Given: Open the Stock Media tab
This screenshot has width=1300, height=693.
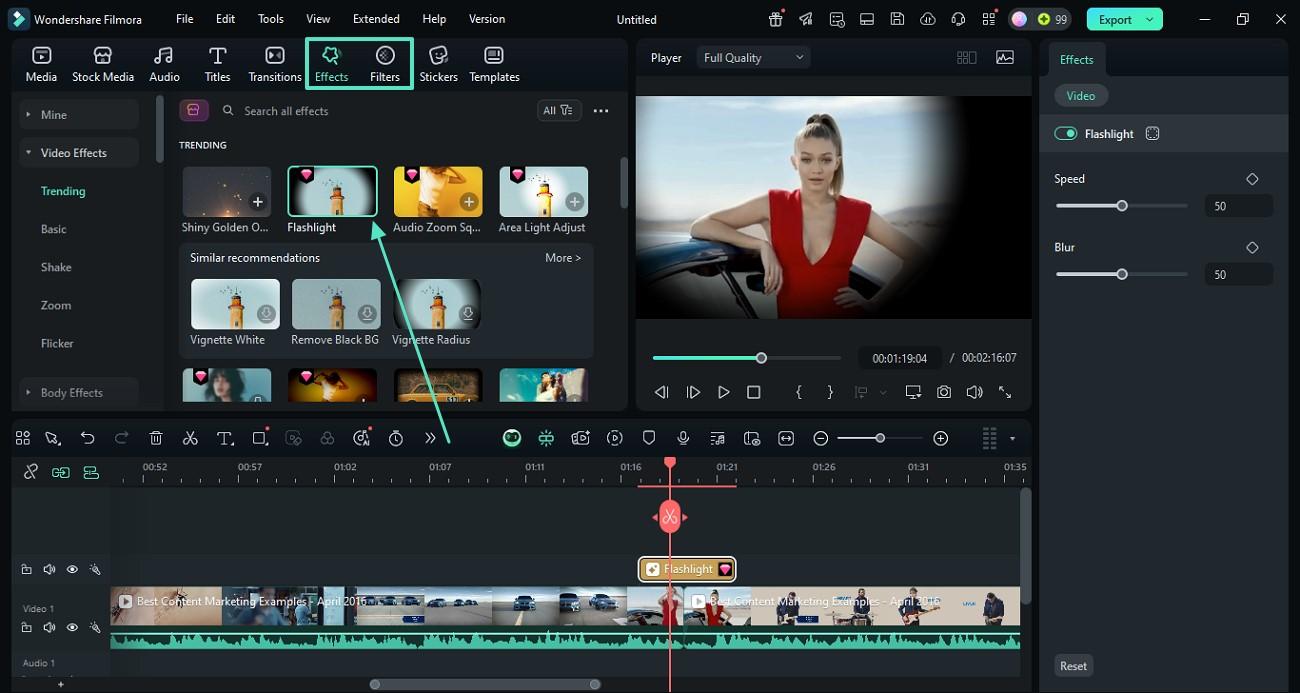Looking at the screenshot, I should click(x=103, y=64).
